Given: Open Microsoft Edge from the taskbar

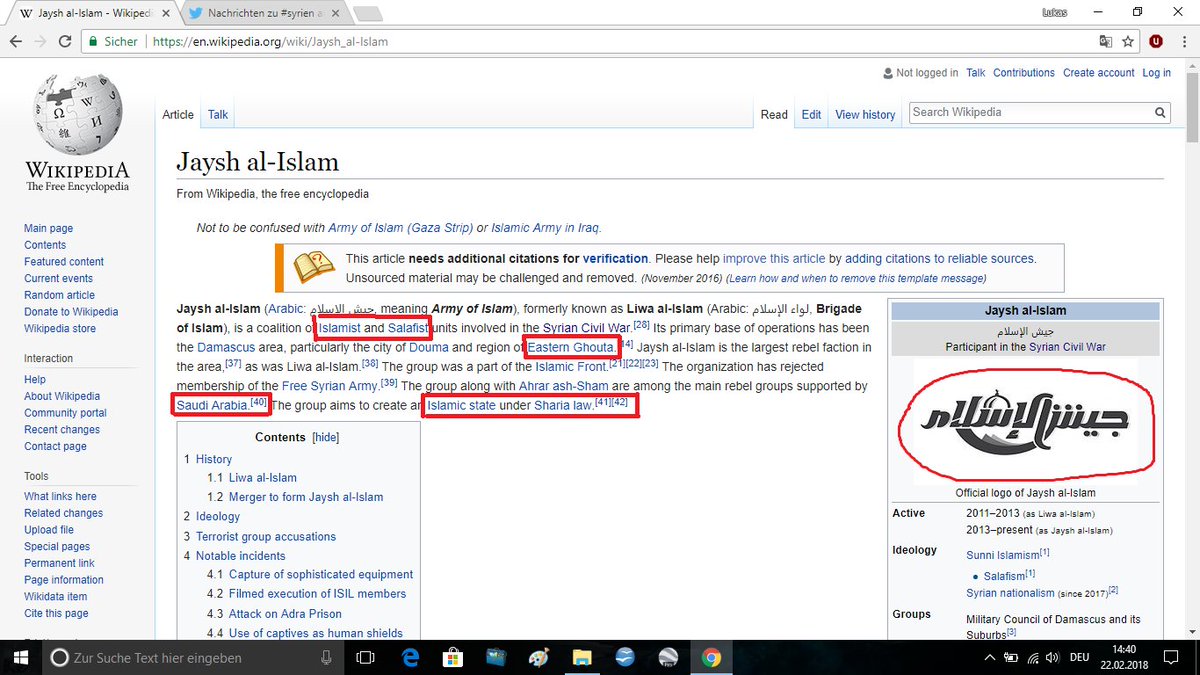Looking at the screenshot, I should click(x=410, y=657).
